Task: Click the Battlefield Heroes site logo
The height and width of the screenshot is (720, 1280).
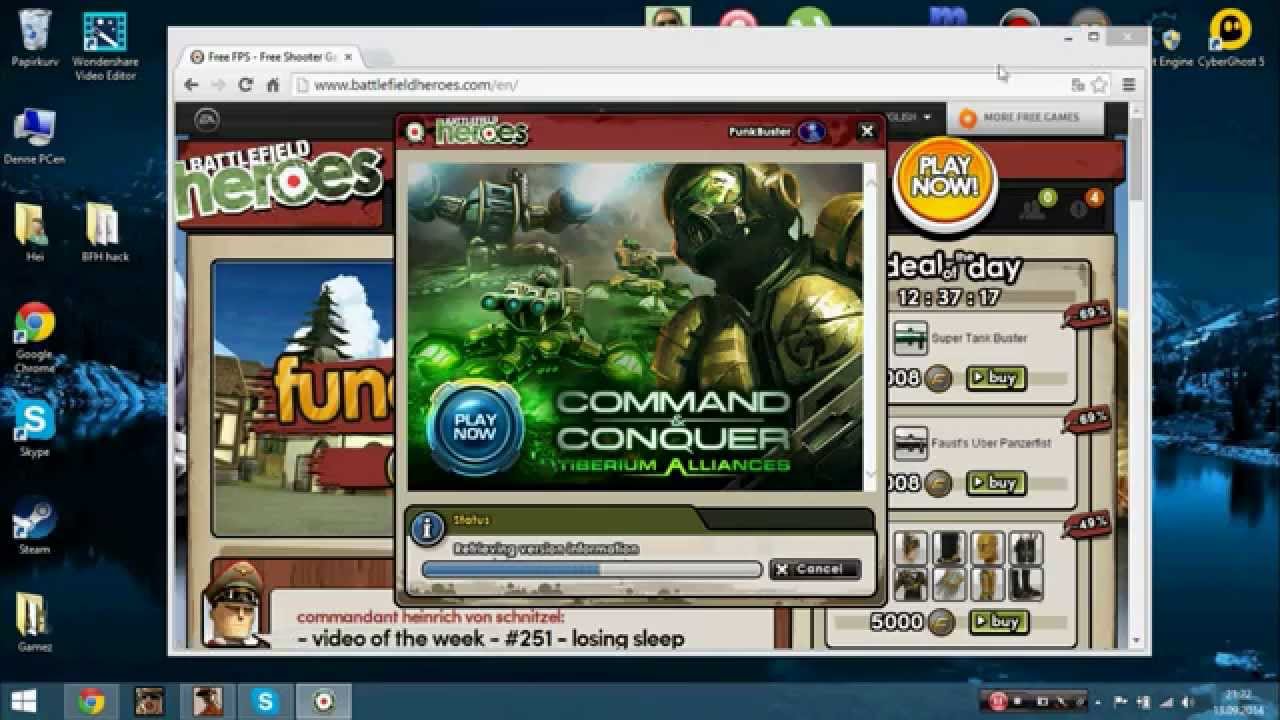Action: [x=278, y=180]
